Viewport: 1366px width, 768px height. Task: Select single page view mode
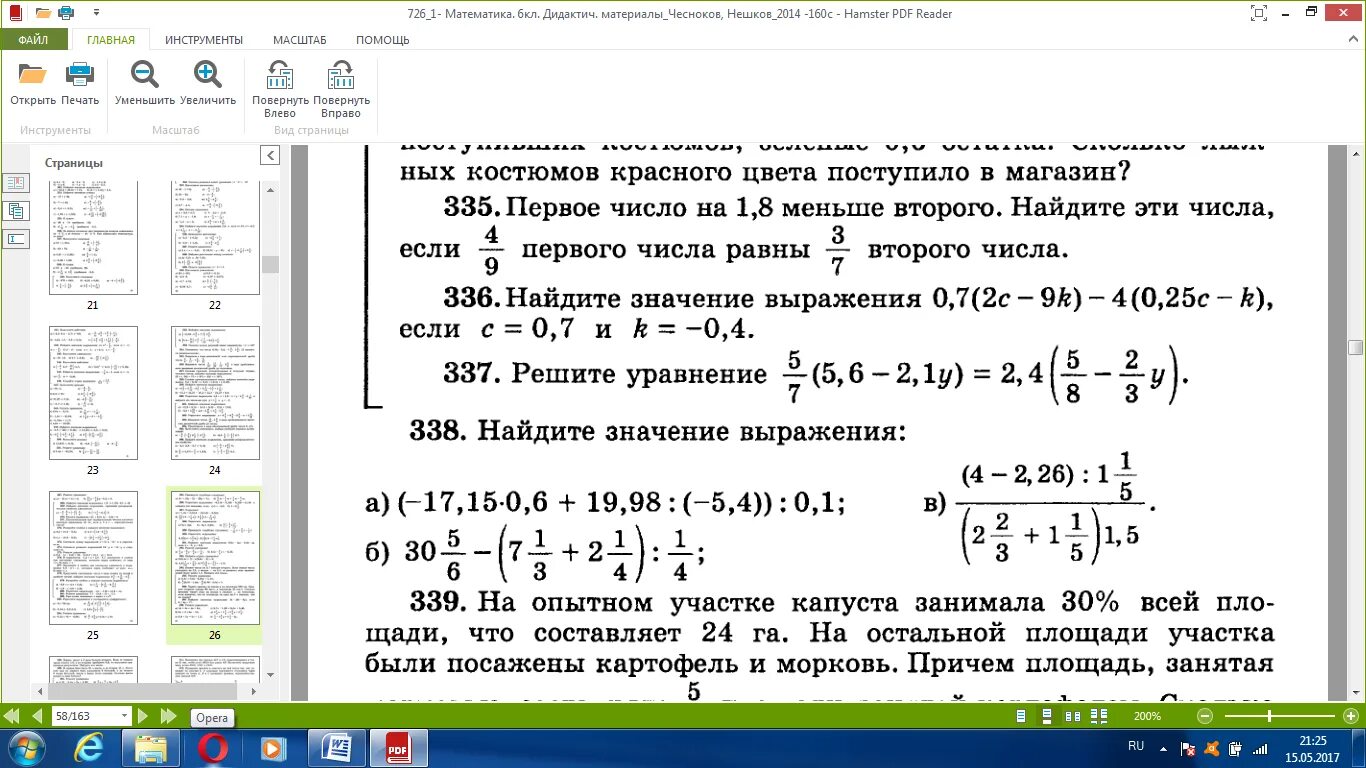coord(1021,716)
